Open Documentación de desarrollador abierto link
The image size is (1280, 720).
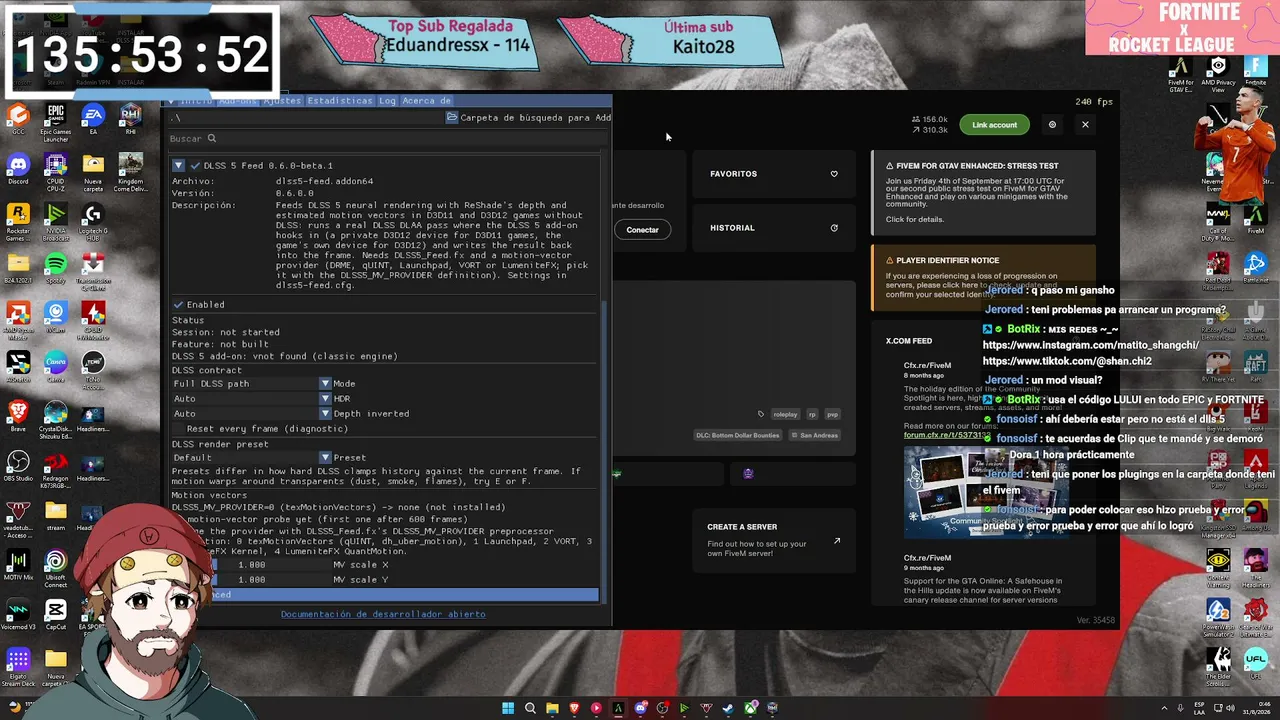click(x=383, y=614)
